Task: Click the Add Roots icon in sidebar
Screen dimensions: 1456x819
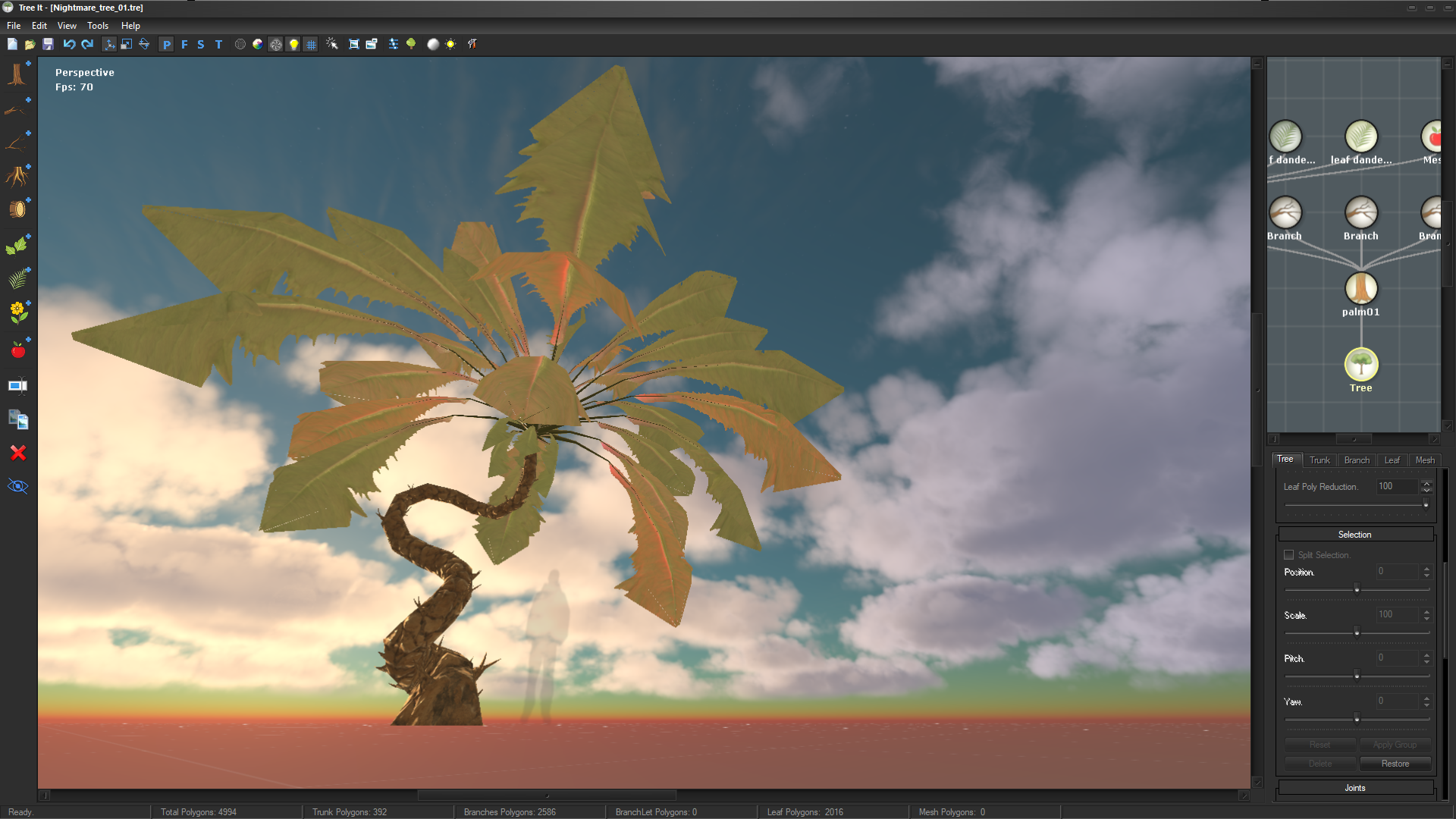Action: [x=17, y=176]
